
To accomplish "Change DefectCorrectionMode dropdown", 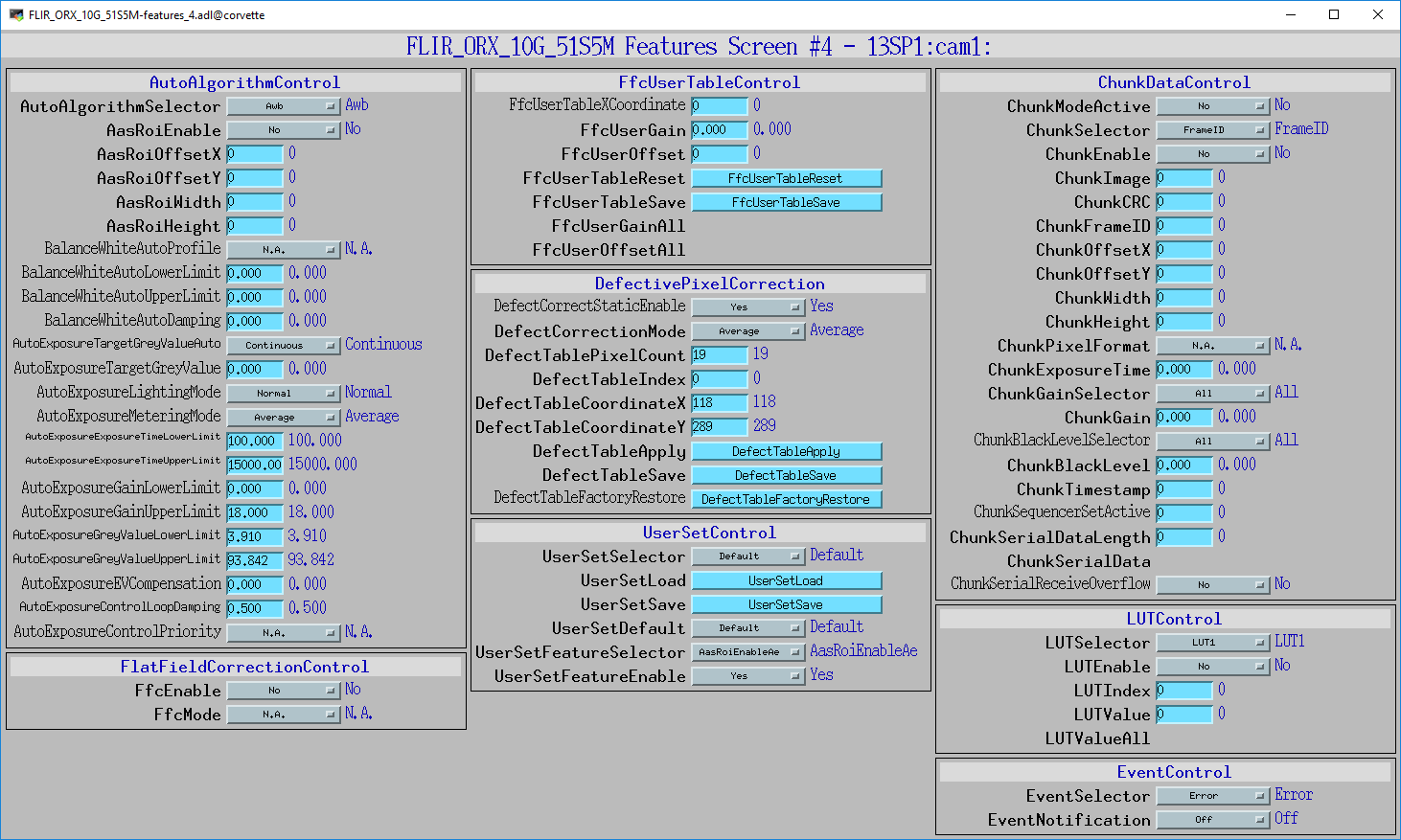I will (x=748, y=331).
